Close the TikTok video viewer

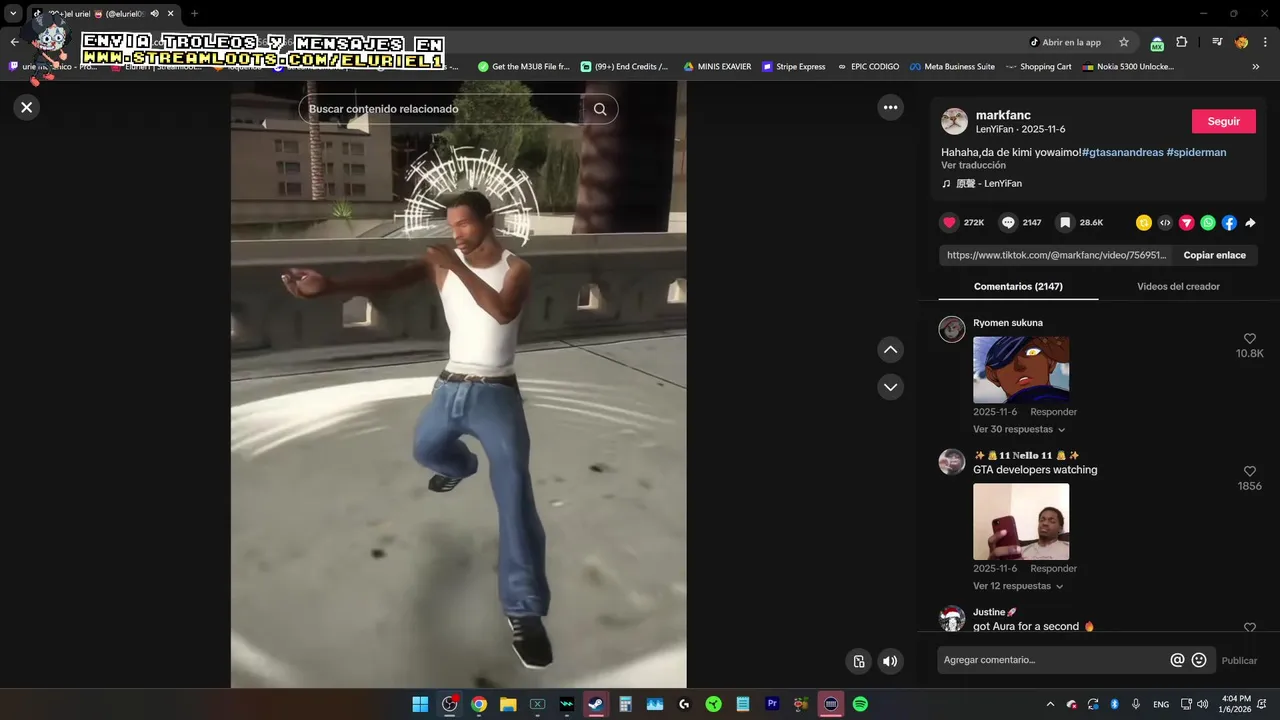click(27, 107)
